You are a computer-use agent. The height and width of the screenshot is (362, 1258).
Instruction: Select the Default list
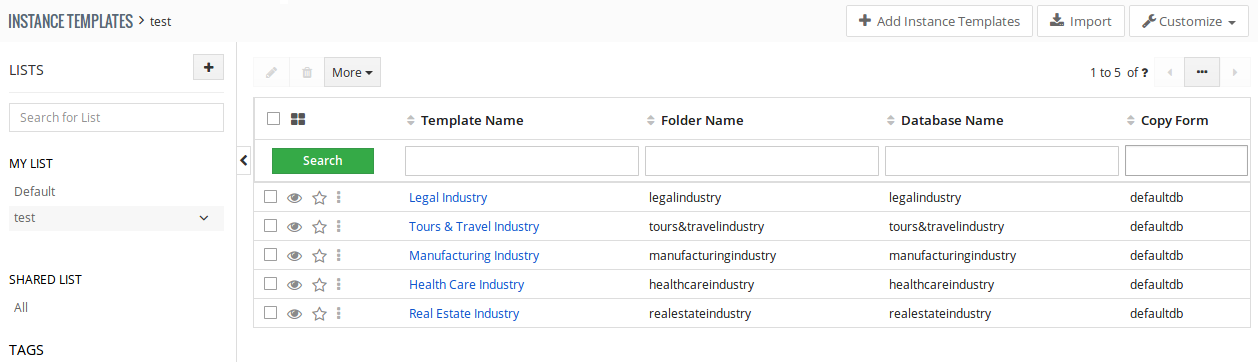[35, 191]
